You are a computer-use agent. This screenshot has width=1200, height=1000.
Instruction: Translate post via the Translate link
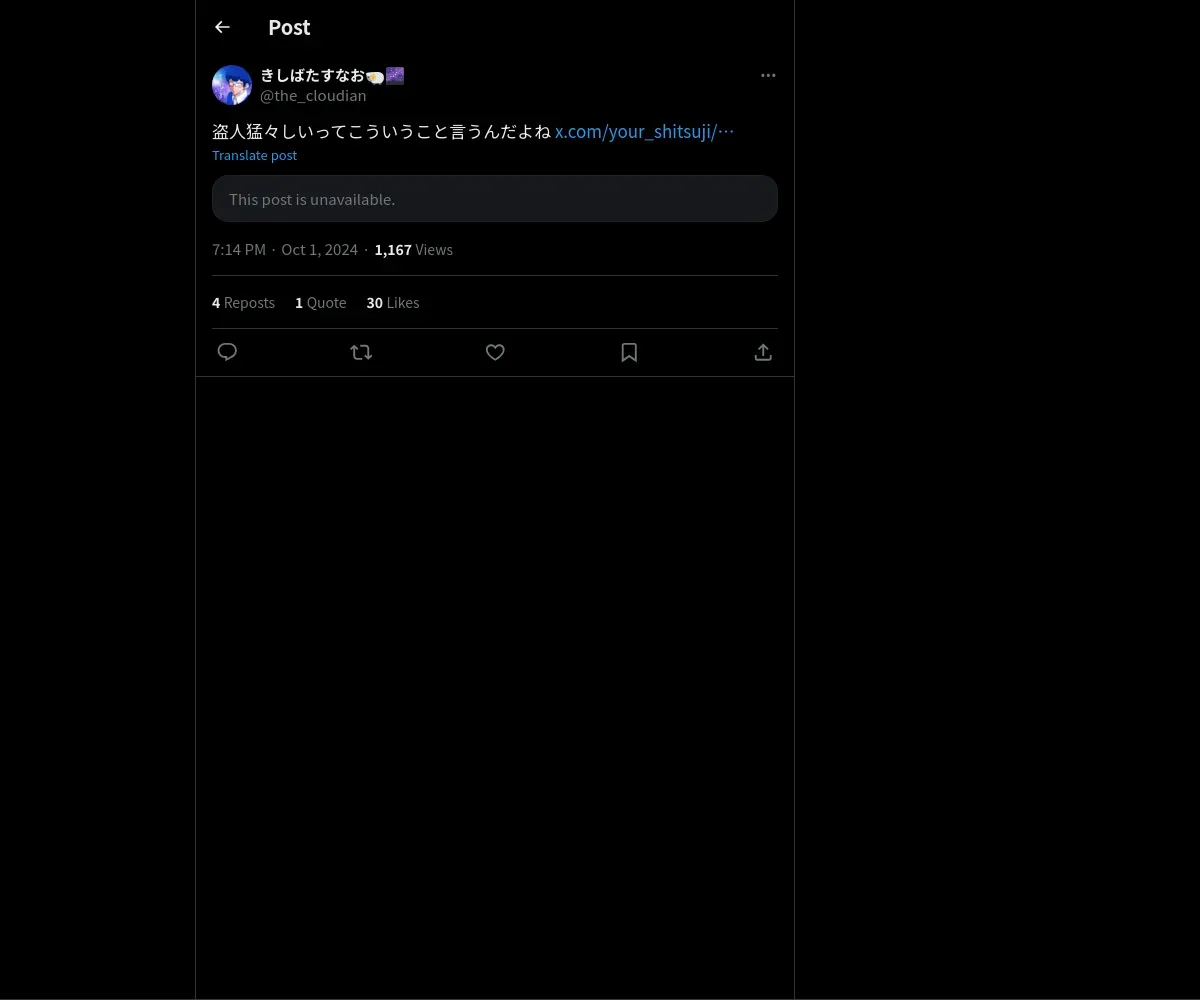[x=254, y=155]
